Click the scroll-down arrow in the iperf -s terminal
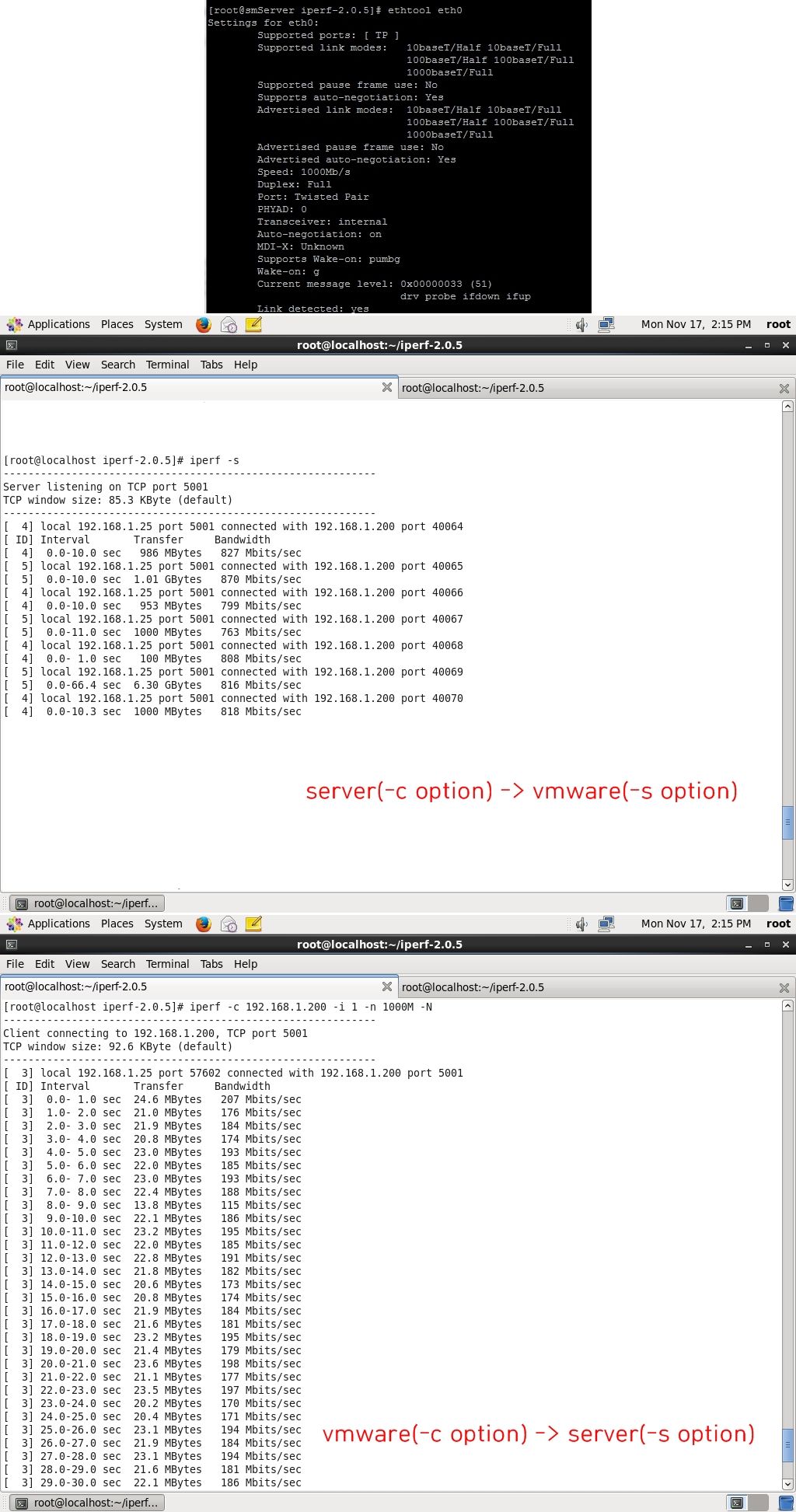Image resolution: width=796 pixels, height=1512 pixels. (x=787, y=885)
